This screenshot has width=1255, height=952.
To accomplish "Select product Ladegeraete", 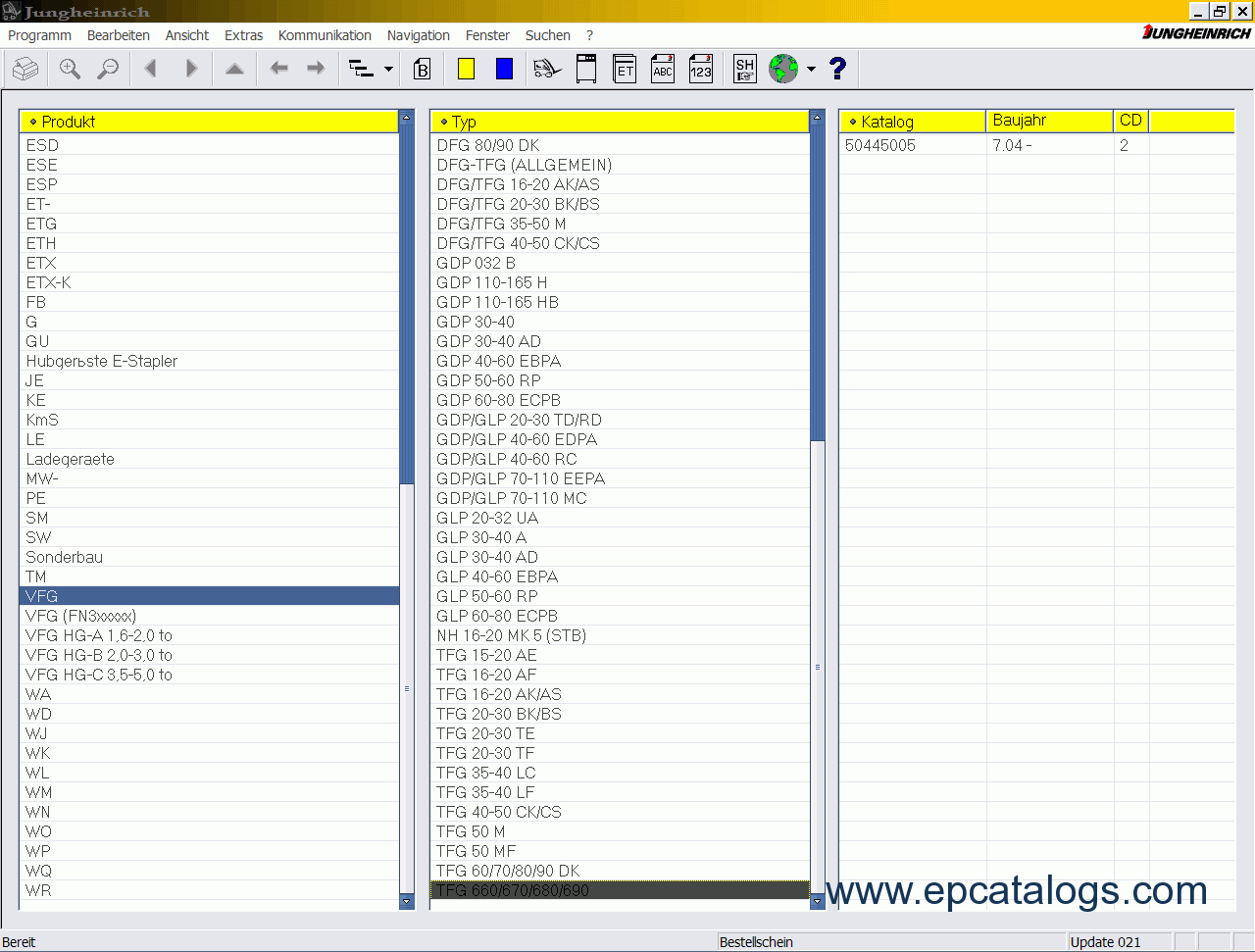I will tap(209, 459).
